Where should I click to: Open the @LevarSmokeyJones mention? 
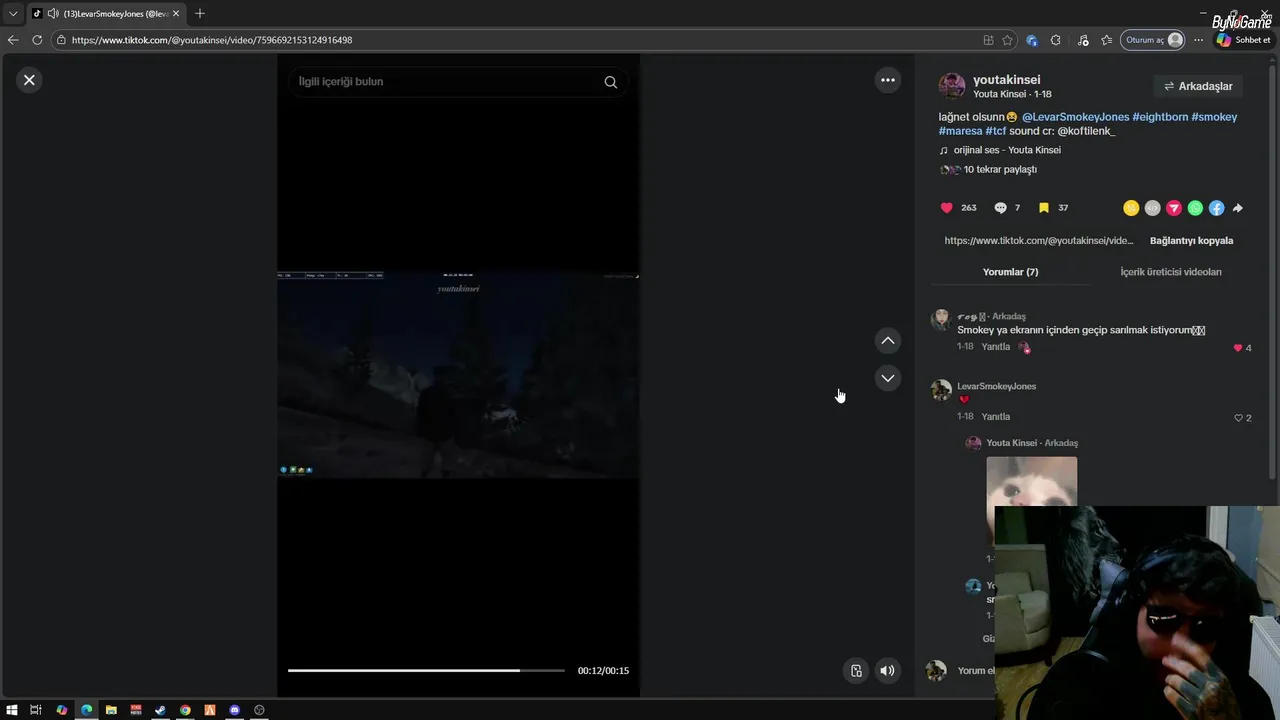pyautogui.click(x=1075, y=117)
